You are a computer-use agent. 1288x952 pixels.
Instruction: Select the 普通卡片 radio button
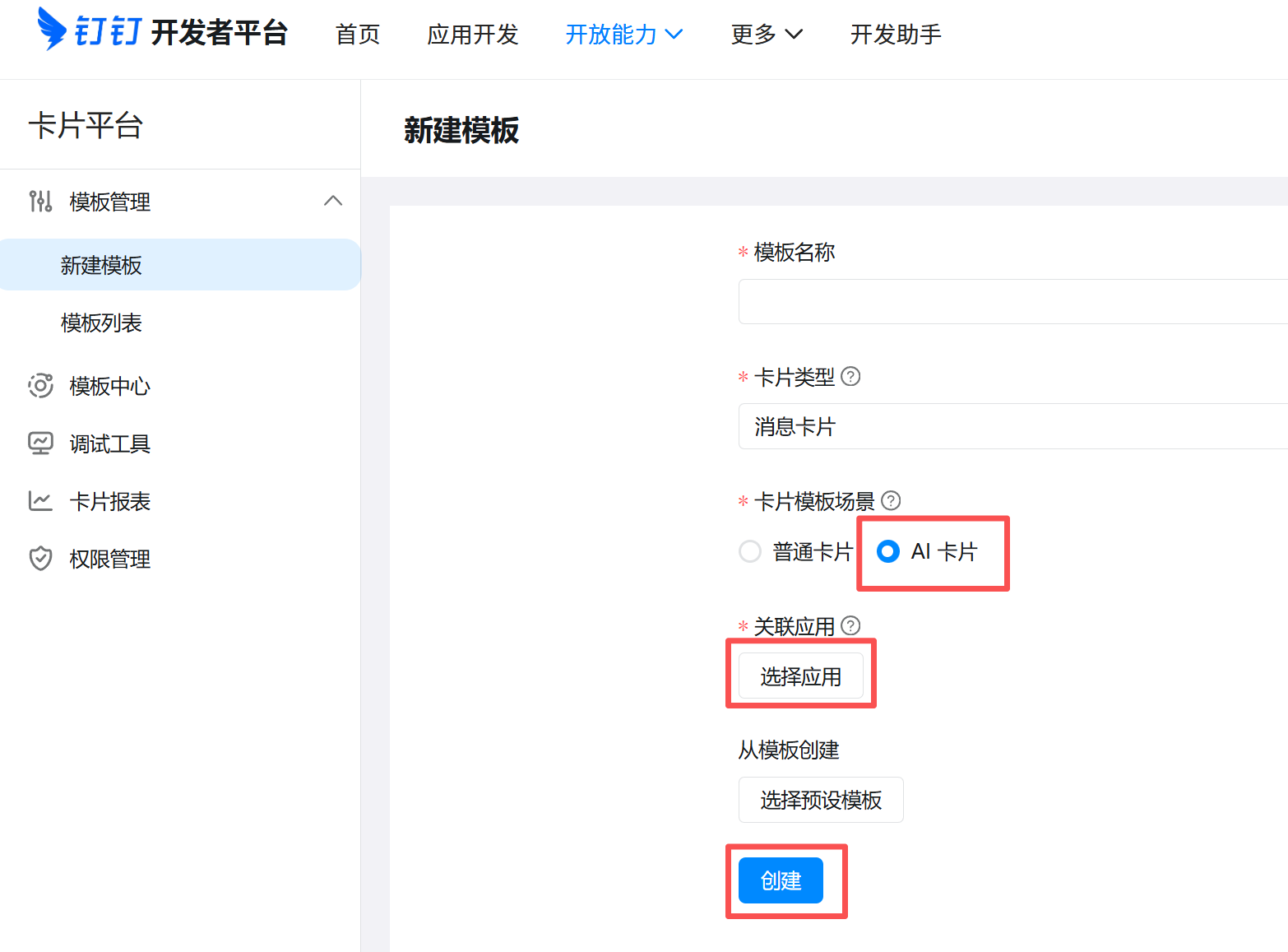(750, 551)
